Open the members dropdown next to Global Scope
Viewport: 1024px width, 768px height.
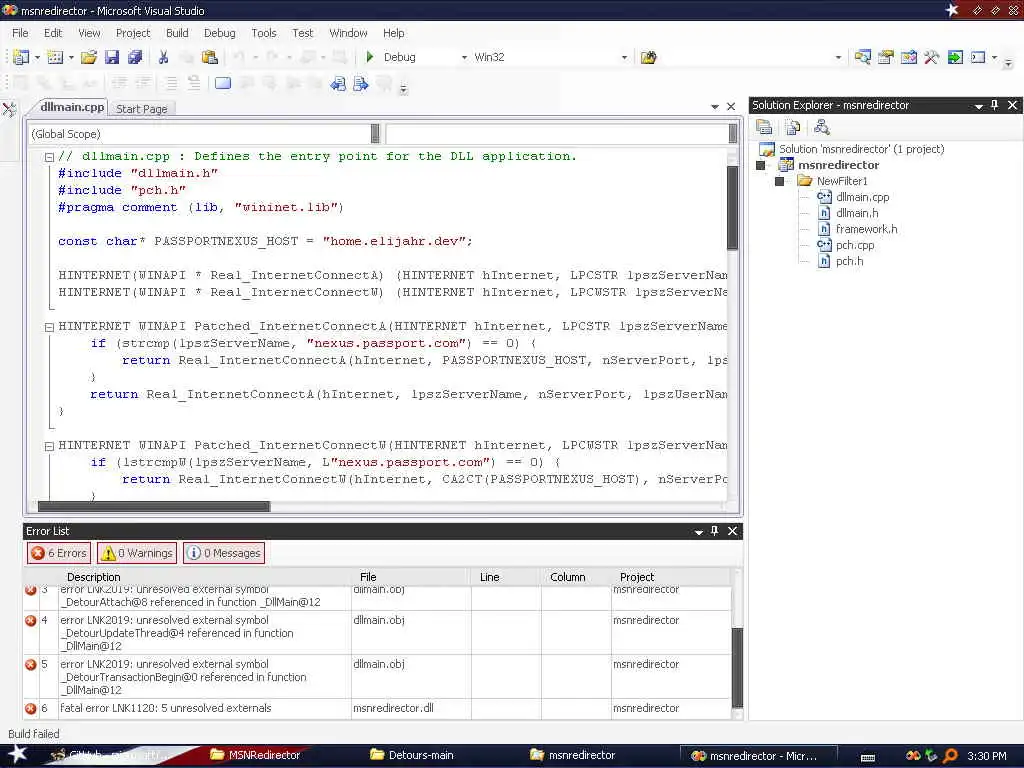click(733, 134)
